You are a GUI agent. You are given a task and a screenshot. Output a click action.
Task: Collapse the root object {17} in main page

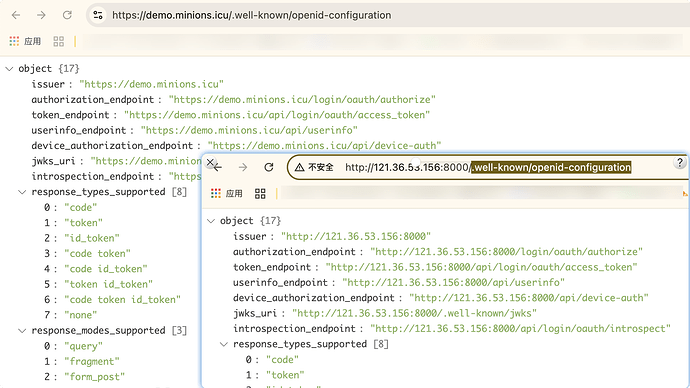[9, 69]
